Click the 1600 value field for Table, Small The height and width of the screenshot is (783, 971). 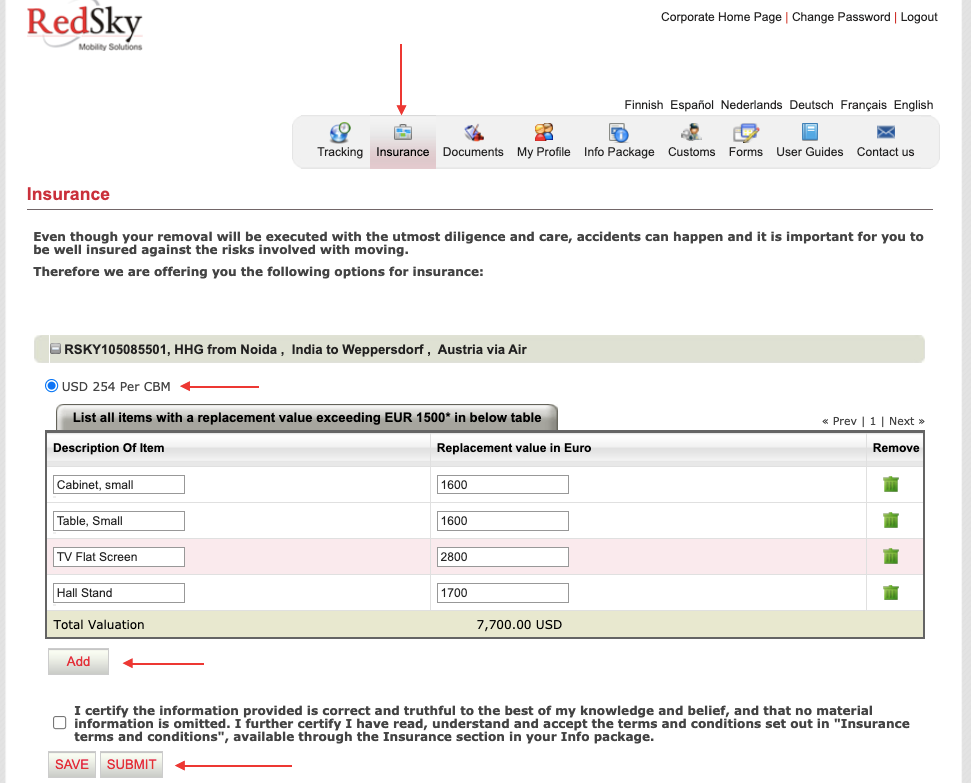click(x=503, y=520)
